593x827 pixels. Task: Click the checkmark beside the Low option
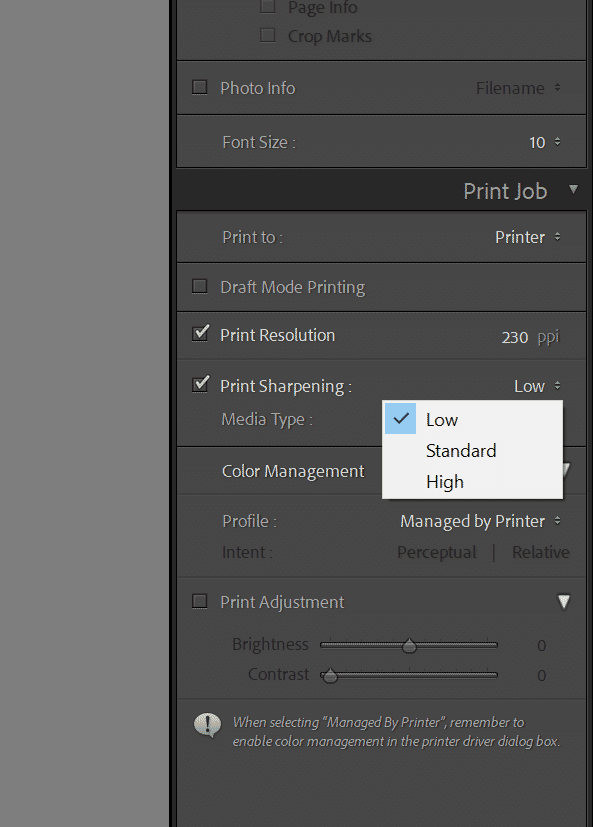point(400,418)
